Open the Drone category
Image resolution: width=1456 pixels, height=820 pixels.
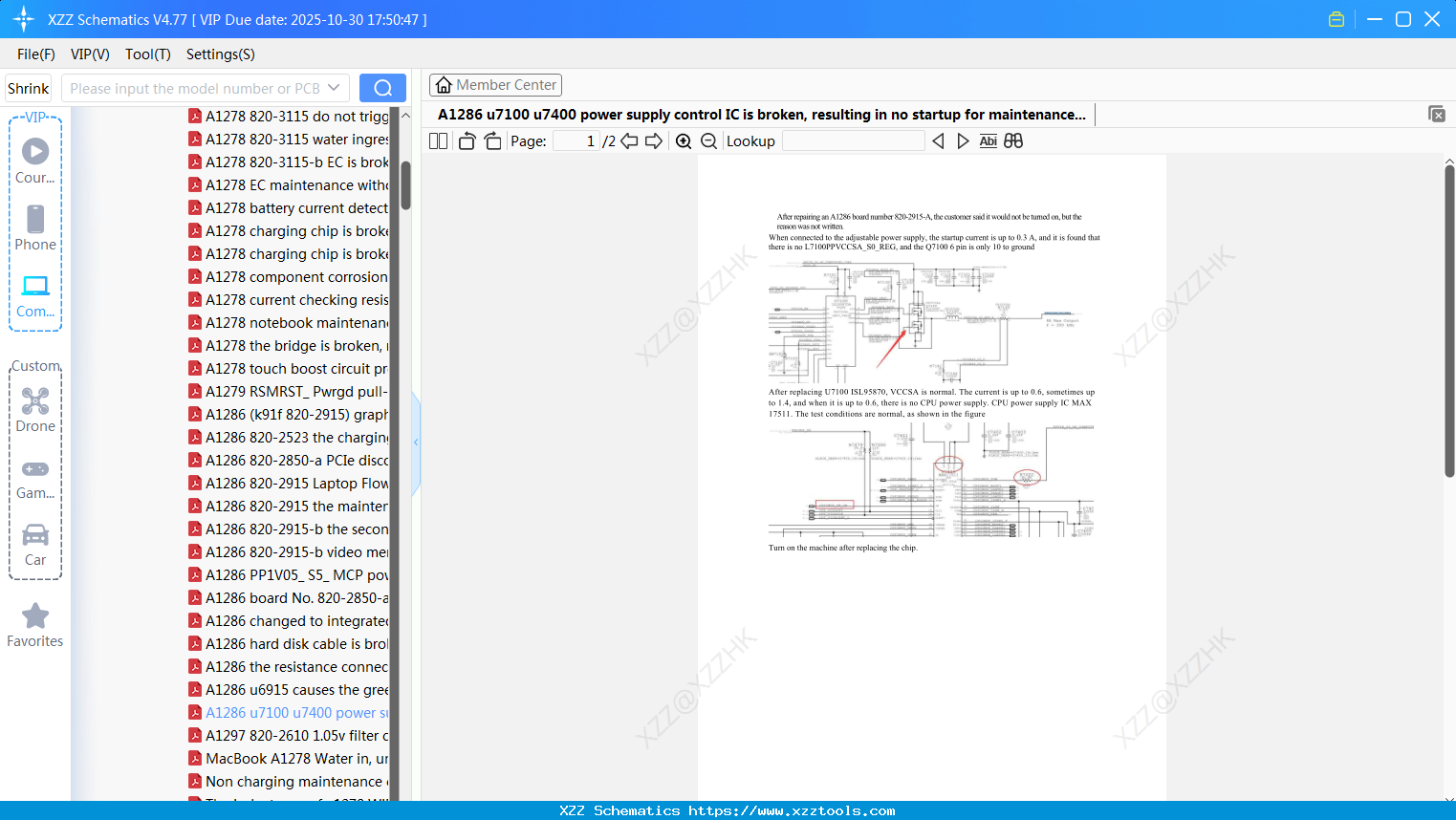35,410
